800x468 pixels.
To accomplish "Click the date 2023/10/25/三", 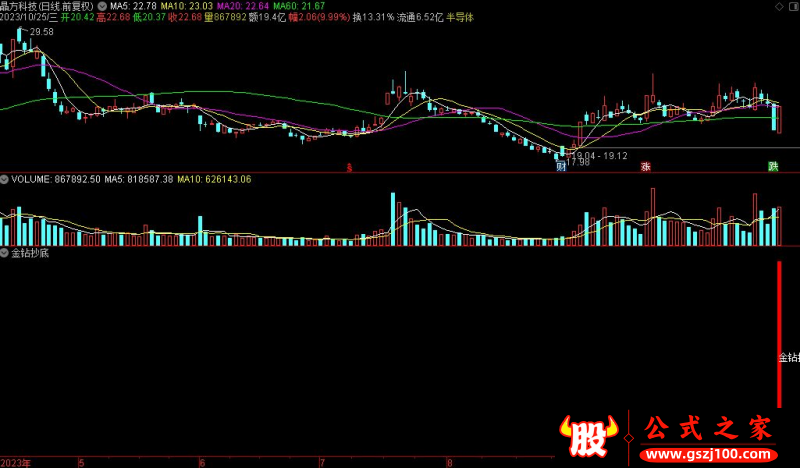I will (29, 17).
